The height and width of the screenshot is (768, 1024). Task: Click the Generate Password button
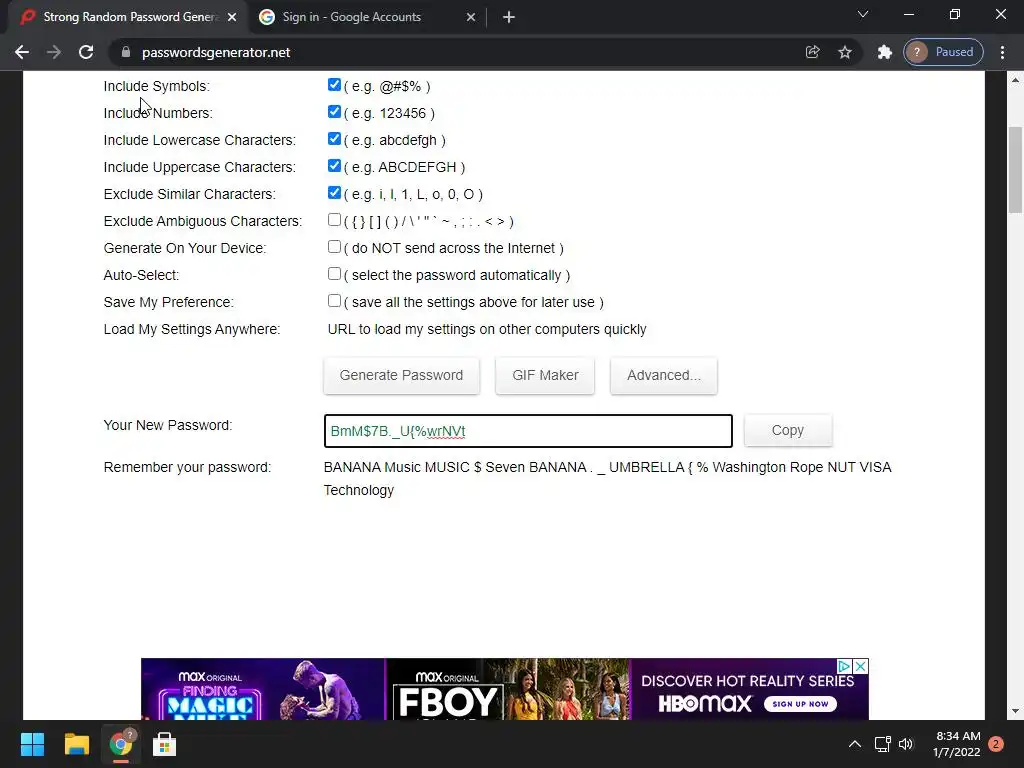click(402, 376)
